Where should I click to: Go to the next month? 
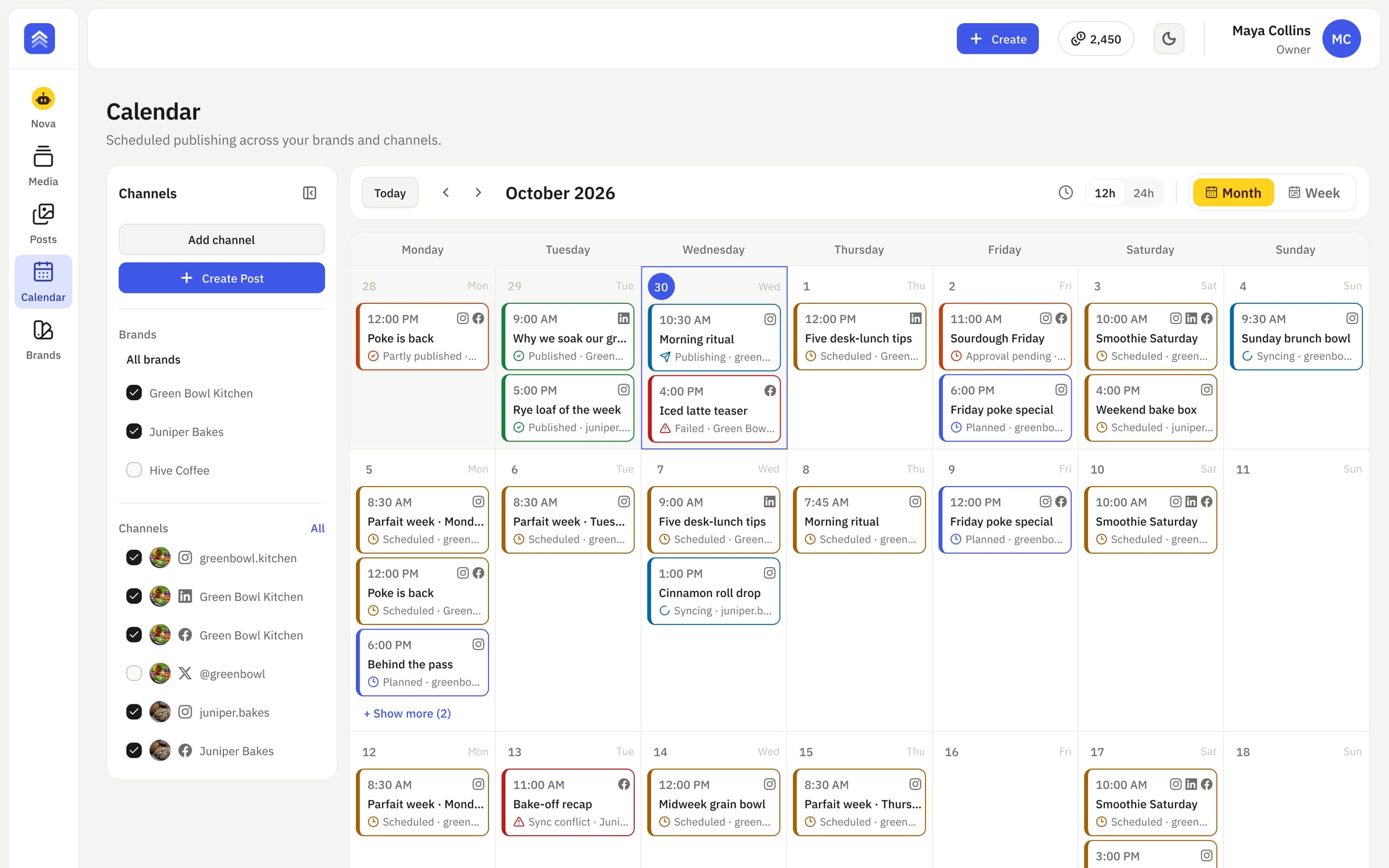tap(478, 193)
